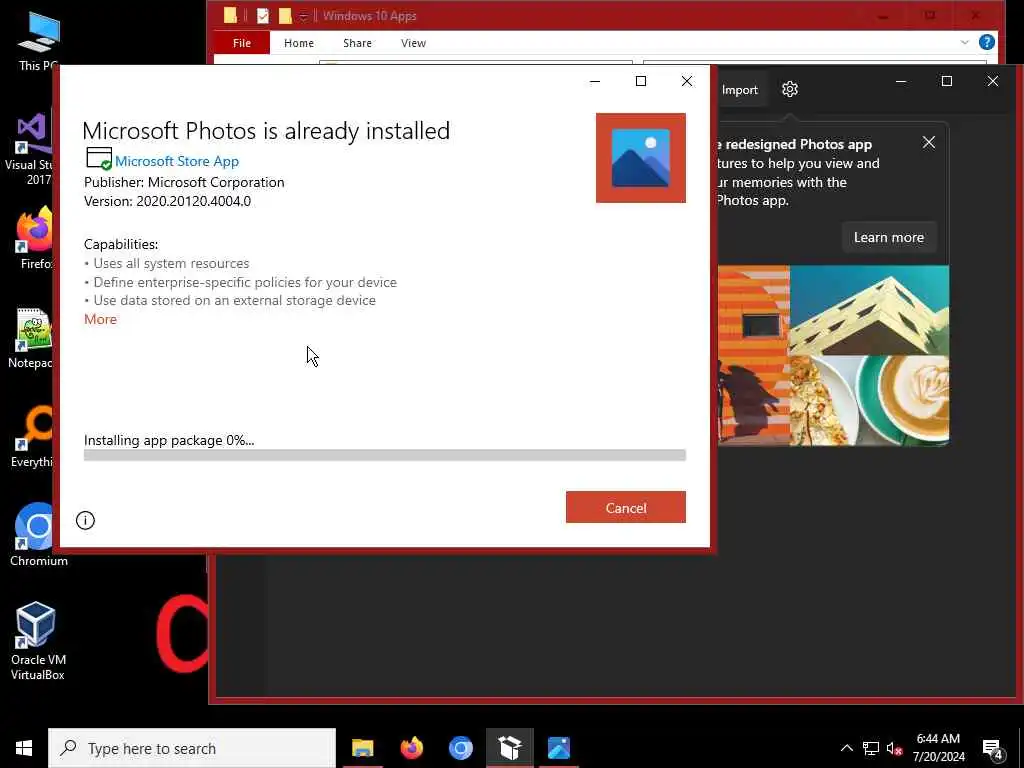Open File Explorer from the taskbar
The image size is (1024, 768).
tap(362, 748)
